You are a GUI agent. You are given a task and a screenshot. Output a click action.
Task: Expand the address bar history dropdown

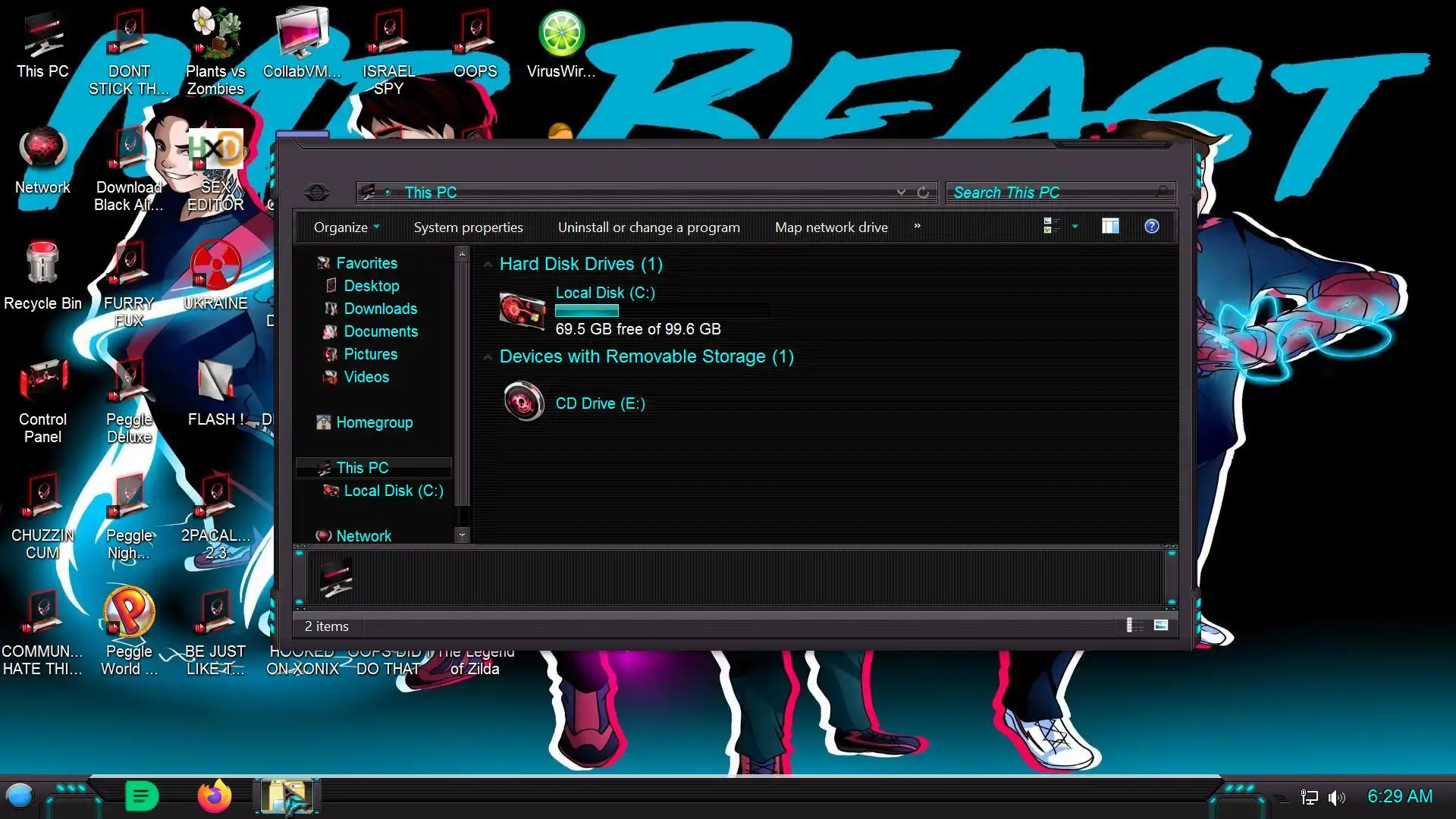pos(901,193)
